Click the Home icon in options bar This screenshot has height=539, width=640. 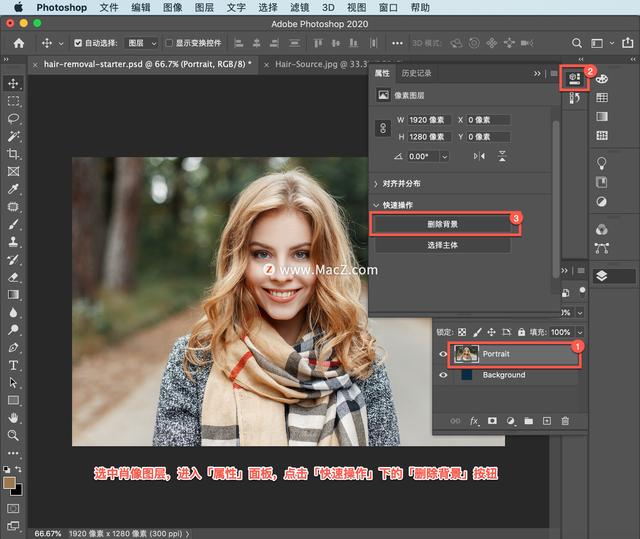(x=18, y=44)
